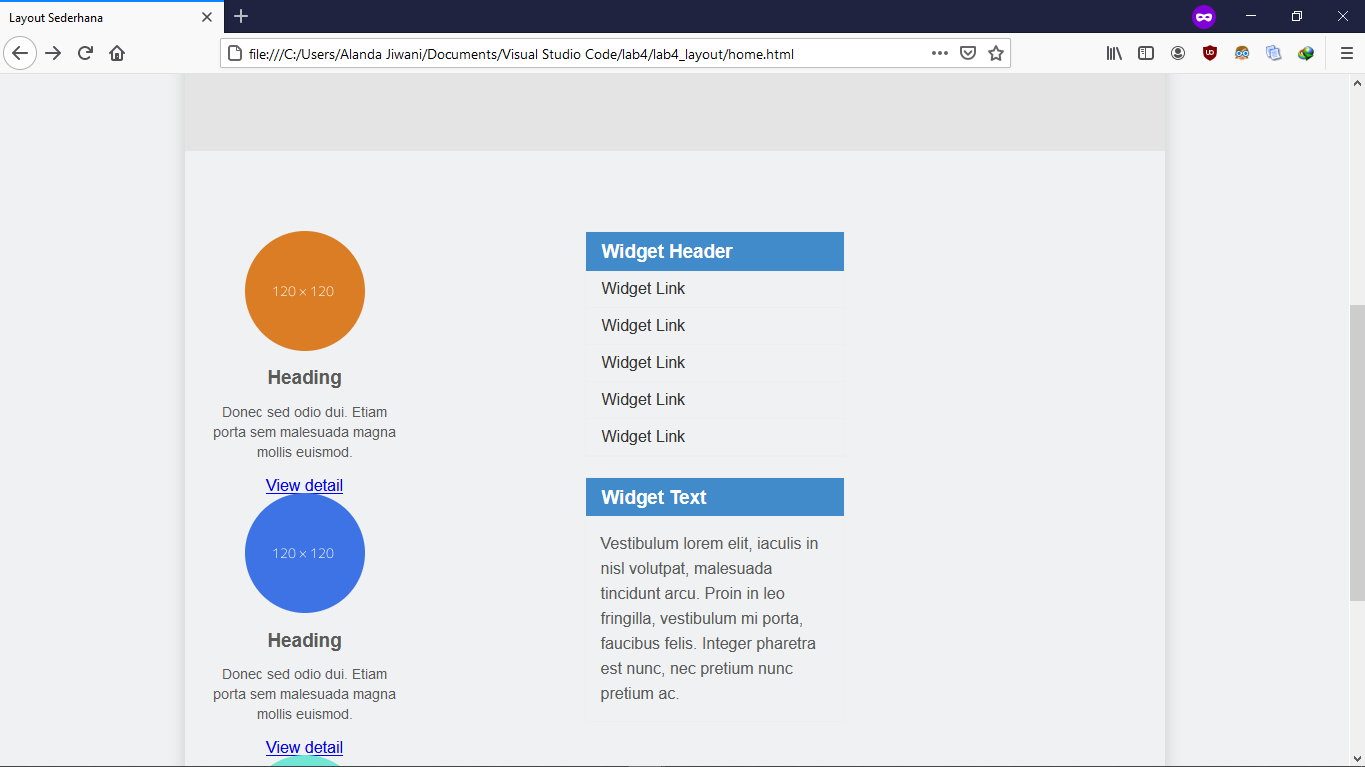
Task: Open the uBlock Origin shield extension
Action: pyautogui.click(x=1210, y=53)
